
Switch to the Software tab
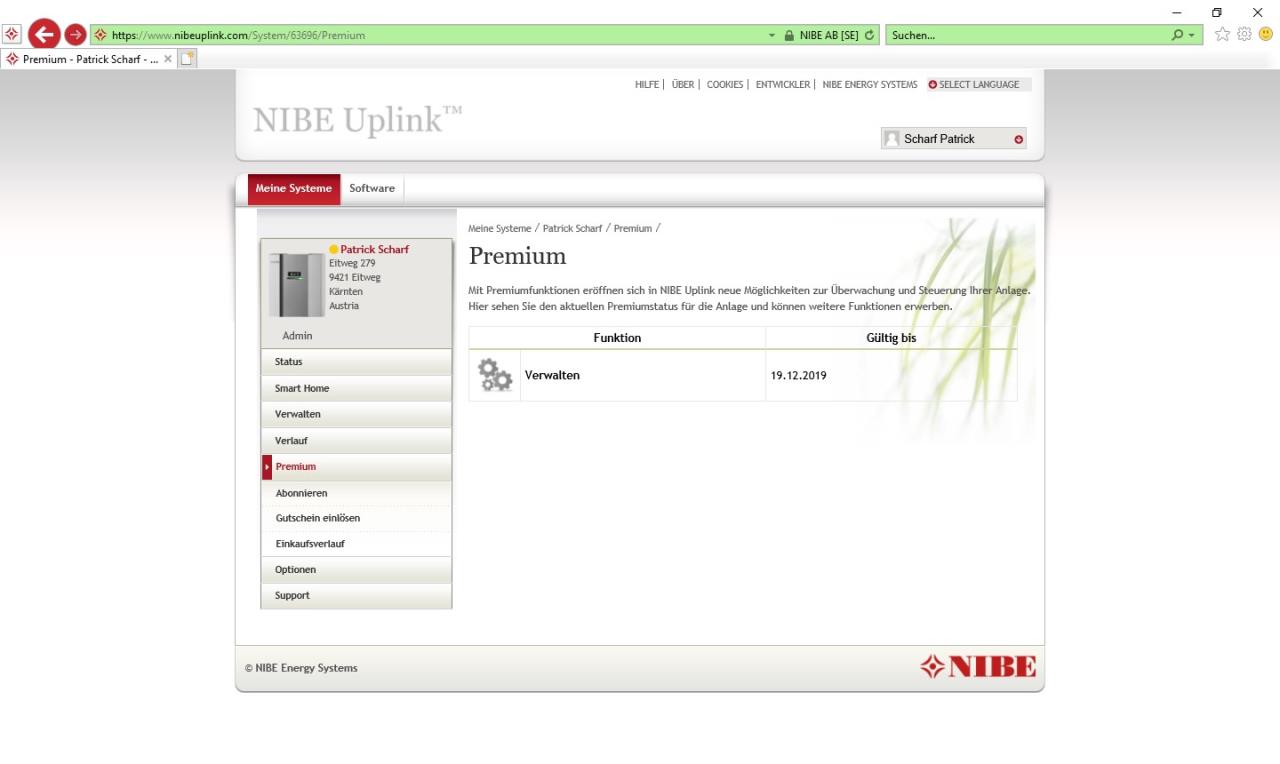point(372,189)
